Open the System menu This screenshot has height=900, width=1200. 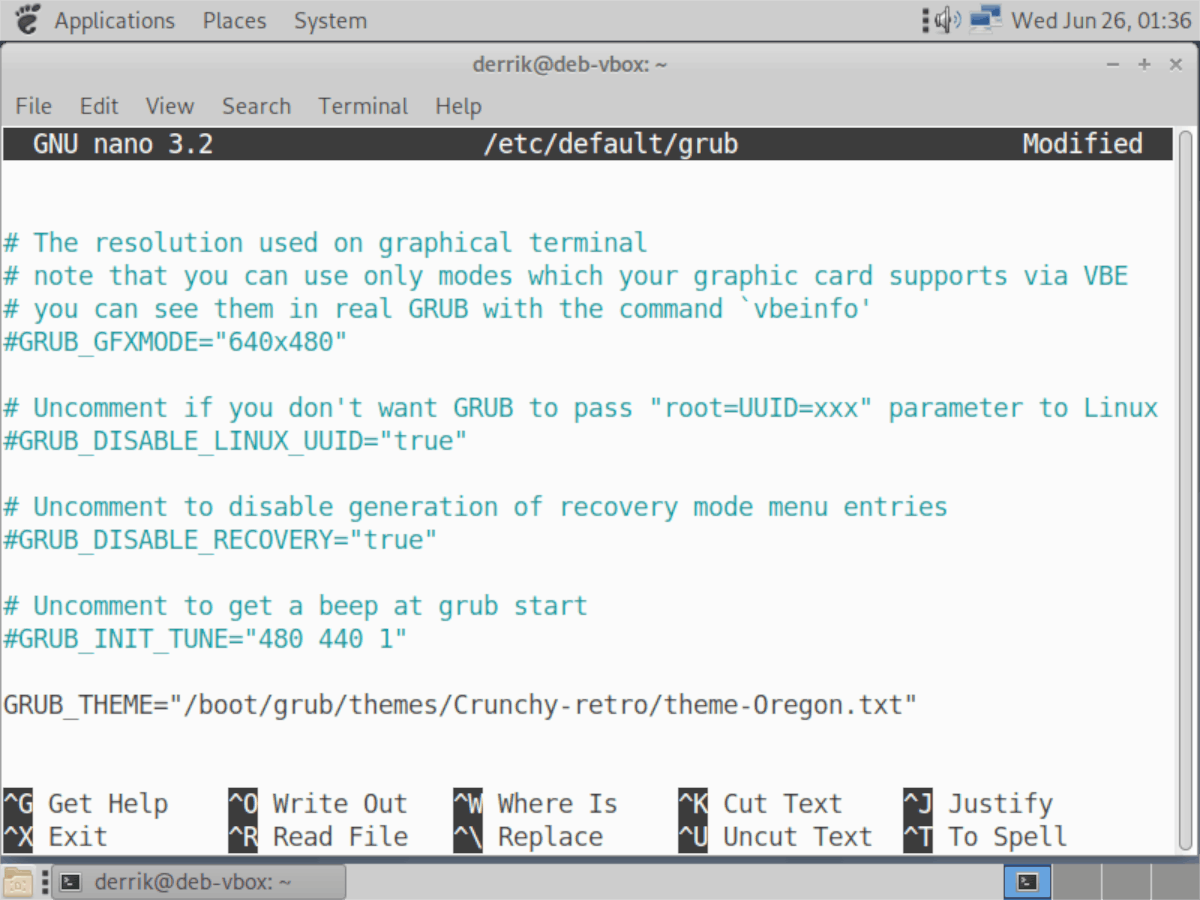click(330, 20)
